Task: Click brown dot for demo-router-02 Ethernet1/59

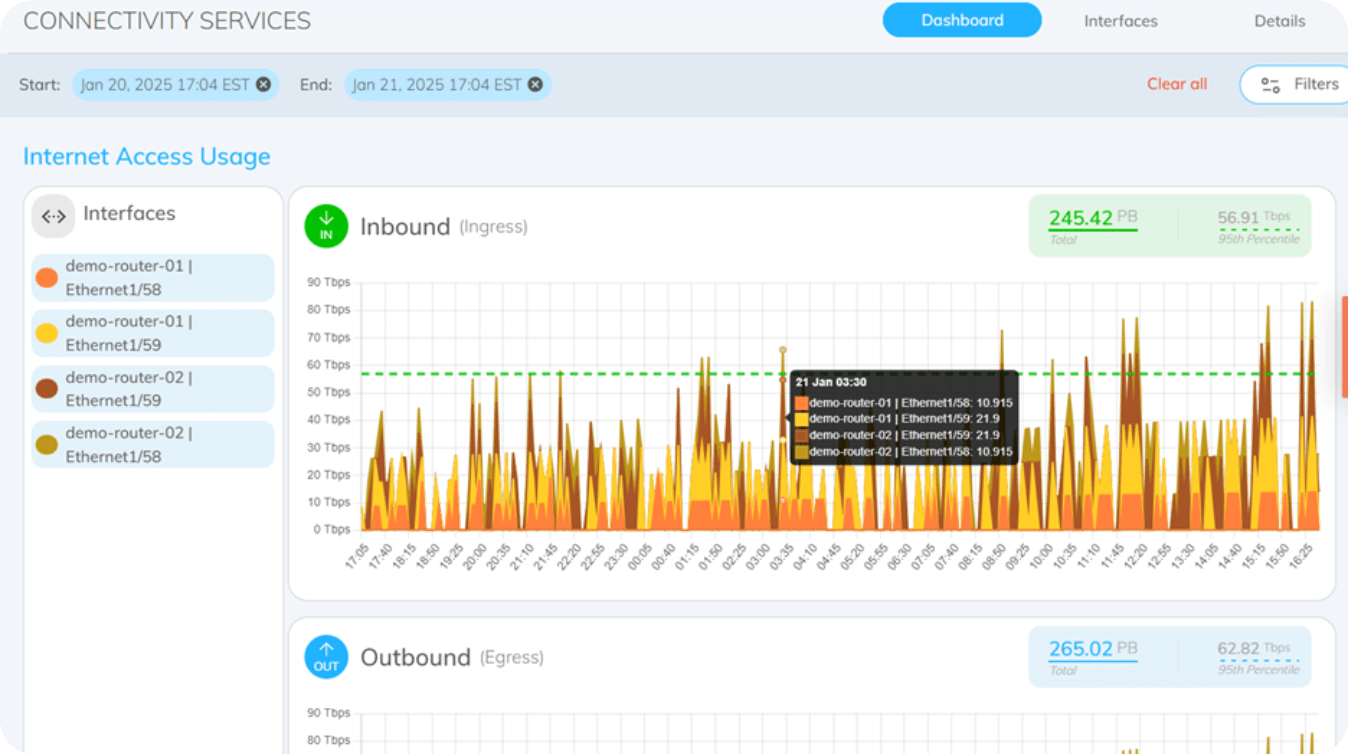Action: coord(46,389)
